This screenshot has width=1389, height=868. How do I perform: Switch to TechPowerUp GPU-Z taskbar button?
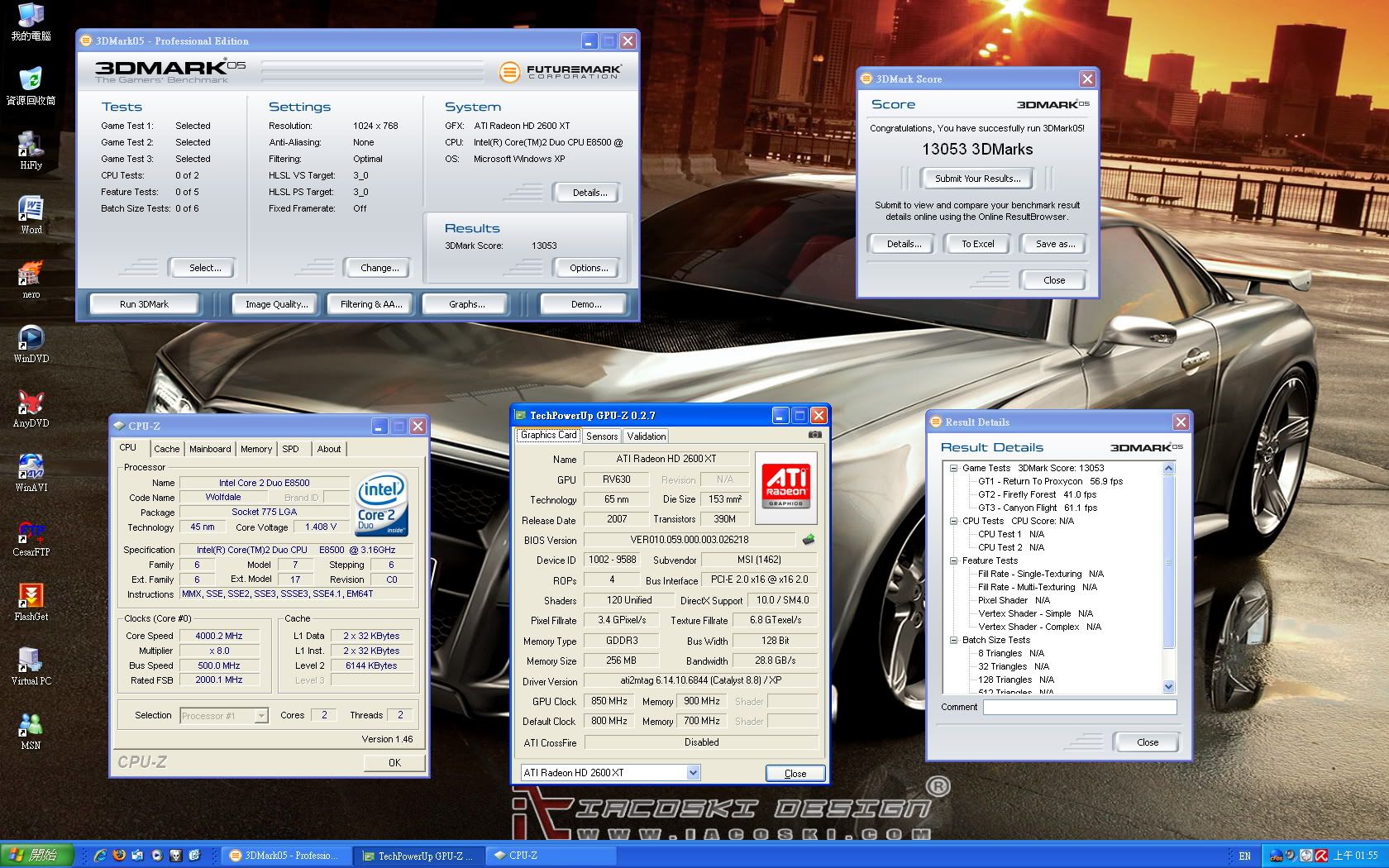pos(419,856)
